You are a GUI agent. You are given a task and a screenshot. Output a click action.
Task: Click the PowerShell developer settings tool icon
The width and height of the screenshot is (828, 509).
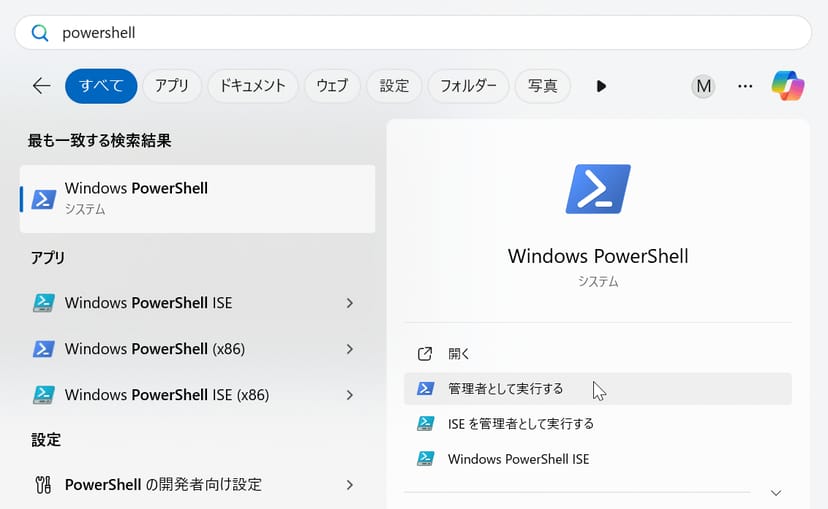coord(43,485)
